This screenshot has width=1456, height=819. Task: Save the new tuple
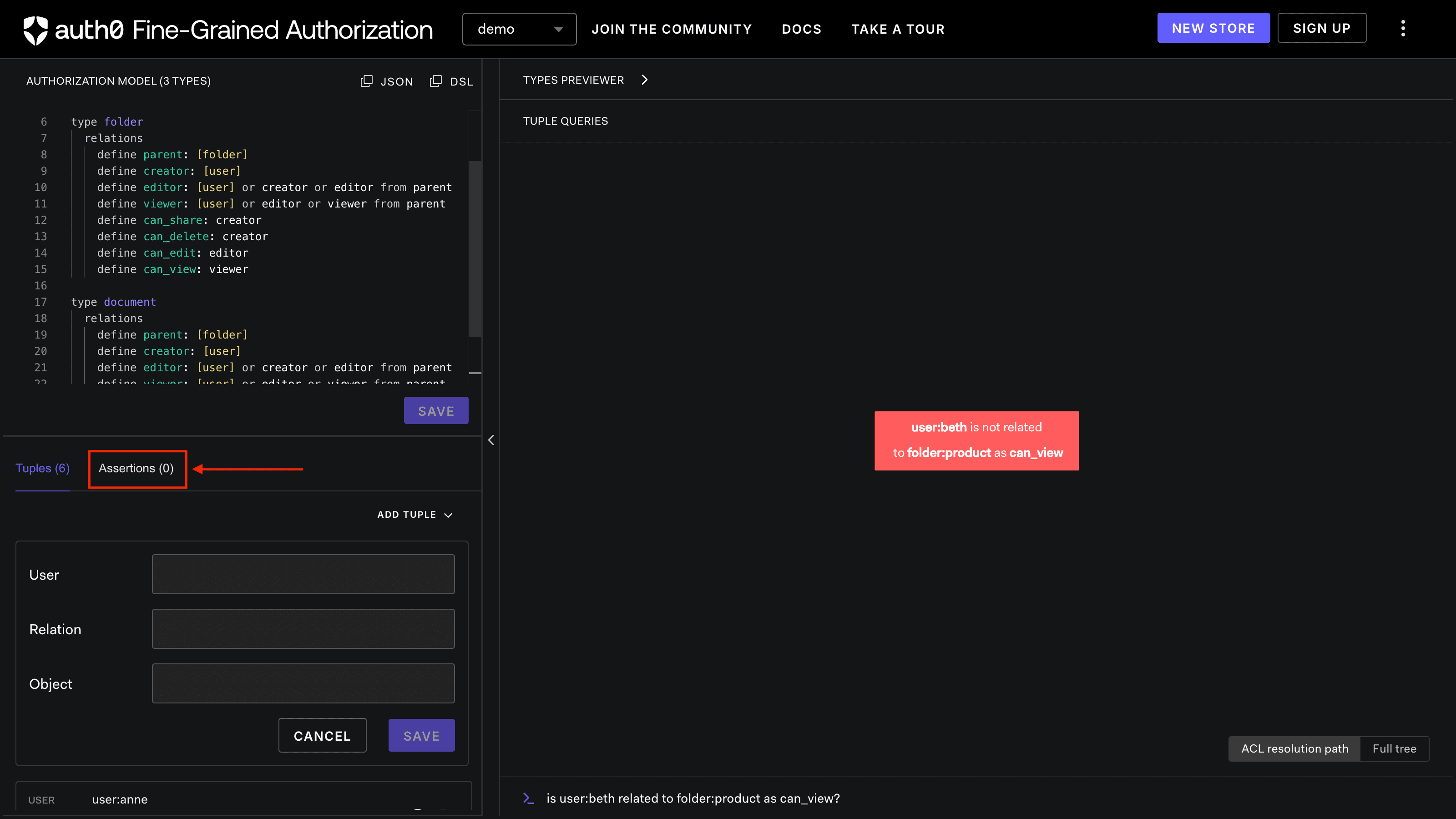[x=421, y=735]
